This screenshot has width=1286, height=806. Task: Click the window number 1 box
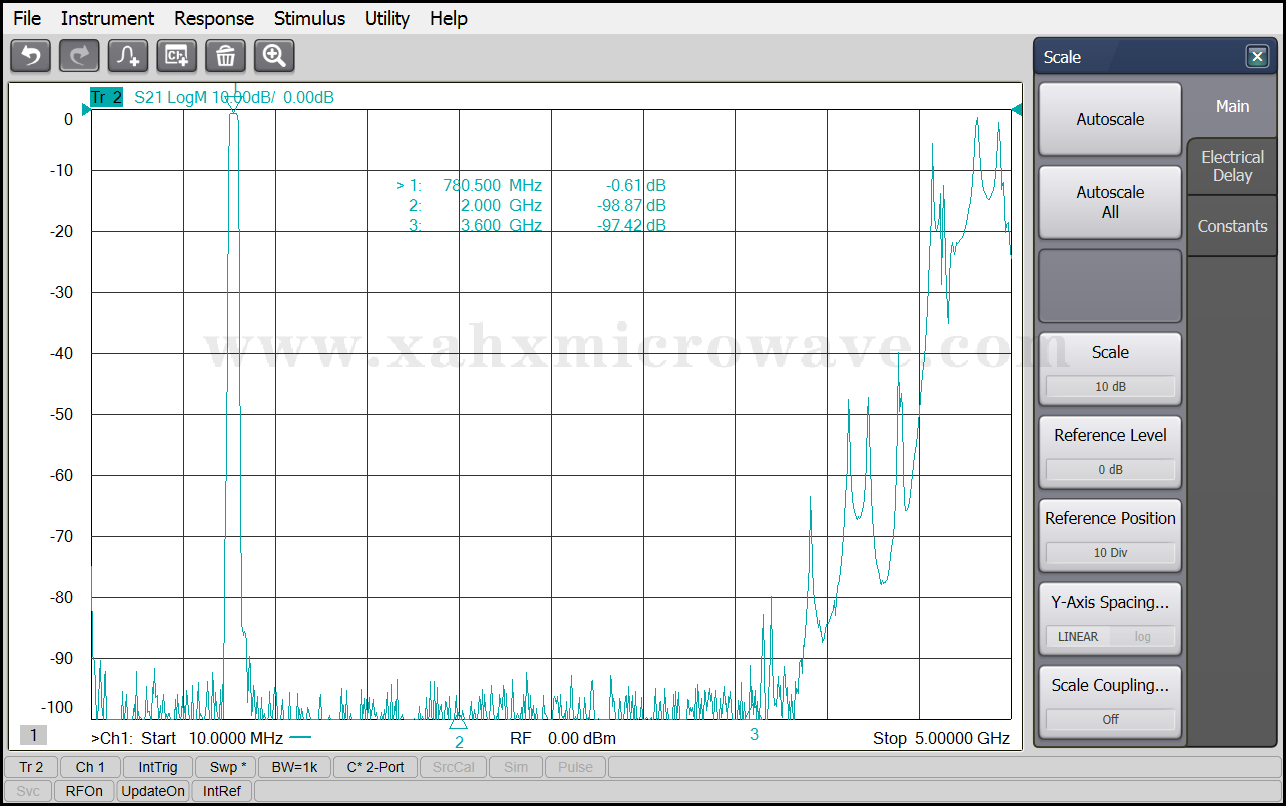tap(33, 735)
